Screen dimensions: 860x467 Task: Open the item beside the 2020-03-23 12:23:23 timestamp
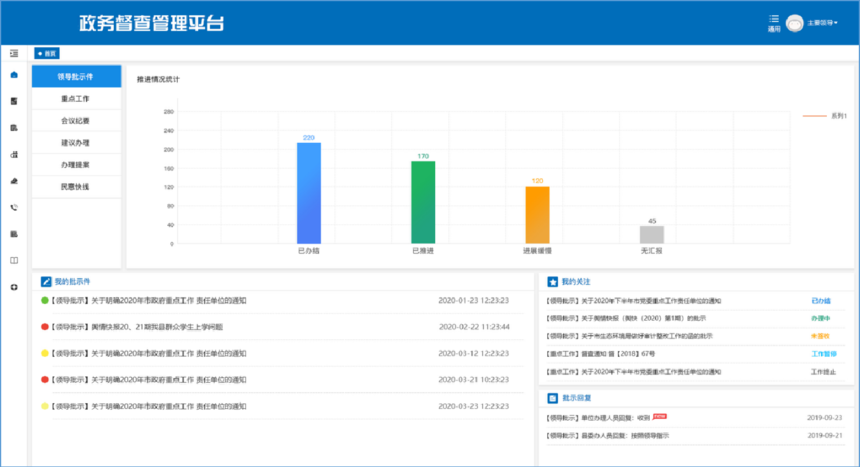tap(149, 406)
